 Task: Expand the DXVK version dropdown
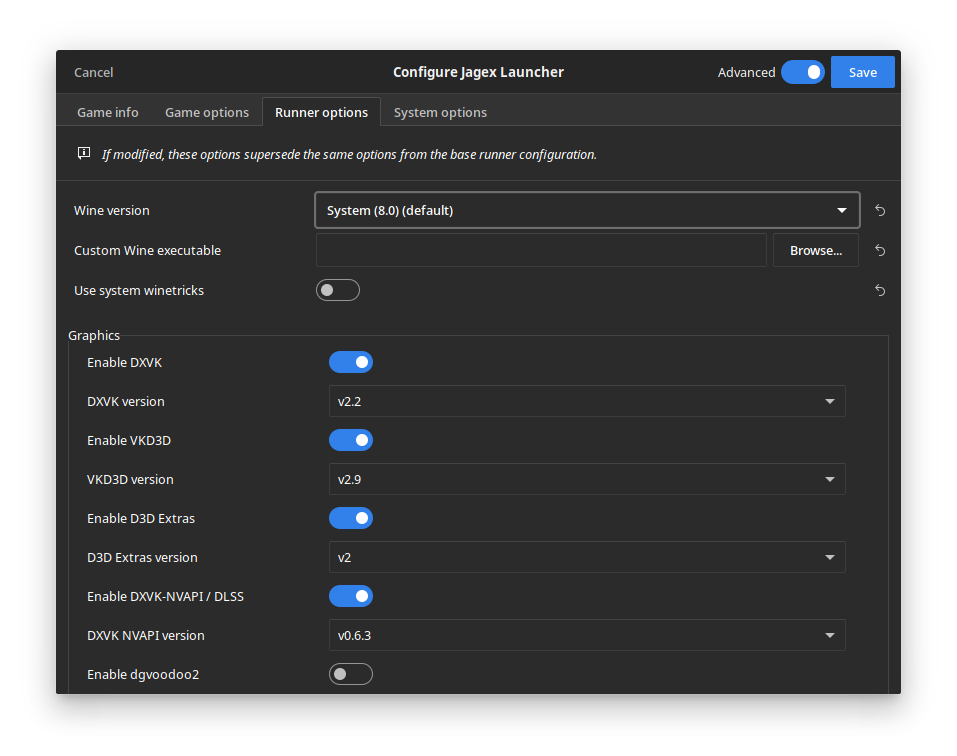pos(587,401)
